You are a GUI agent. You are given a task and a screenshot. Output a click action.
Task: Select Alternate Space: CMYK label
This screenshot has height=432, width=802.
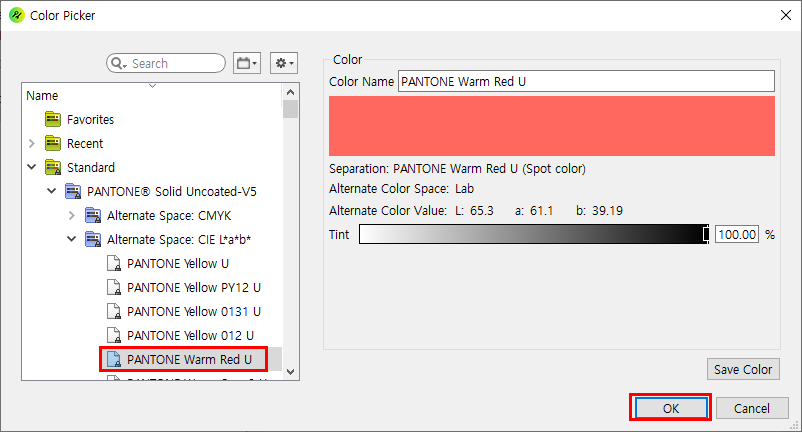point(169,216)
